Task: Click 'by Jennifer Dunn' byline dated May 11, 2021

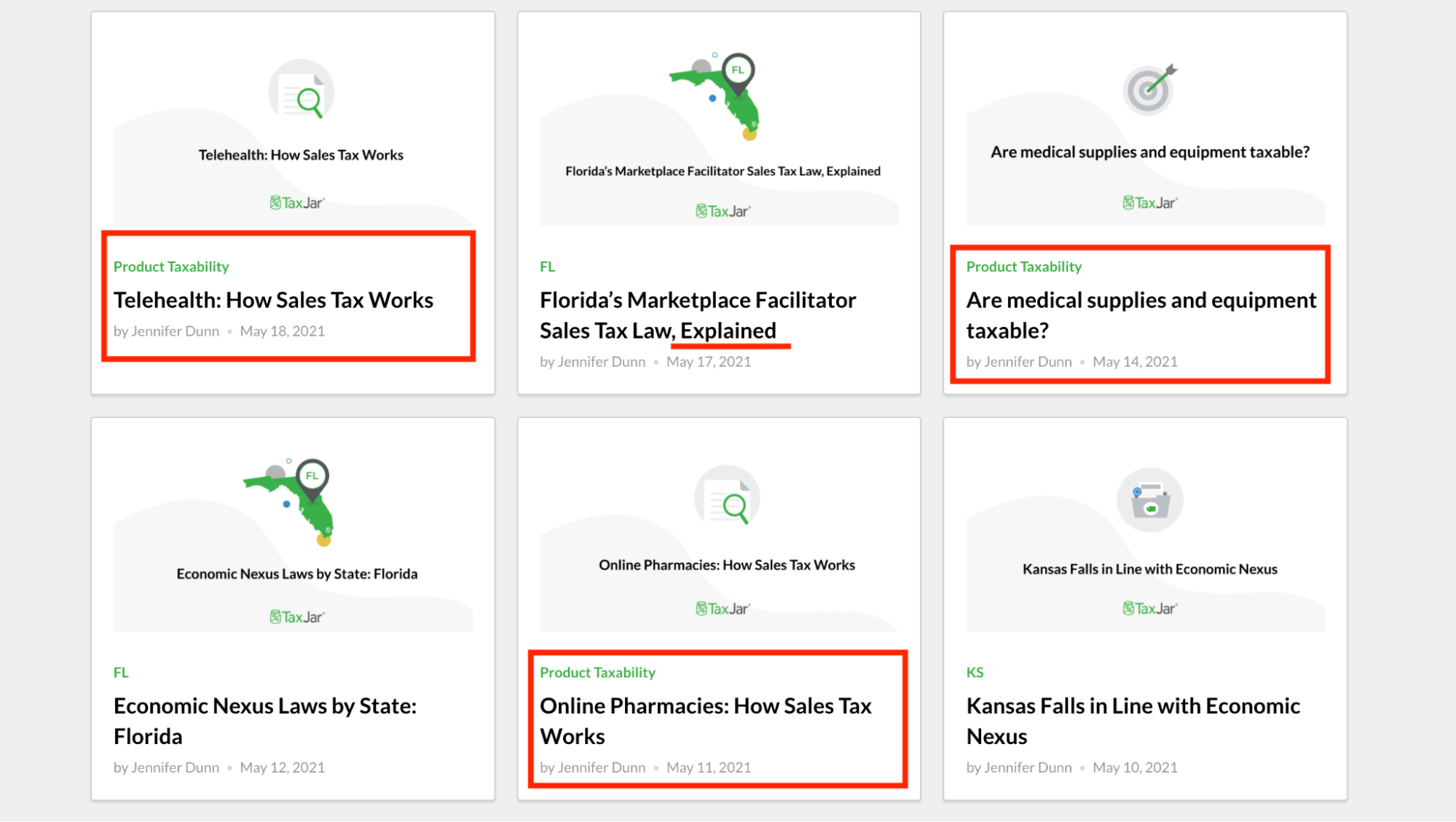Action: pyautogui.click(x=592, y=767)
